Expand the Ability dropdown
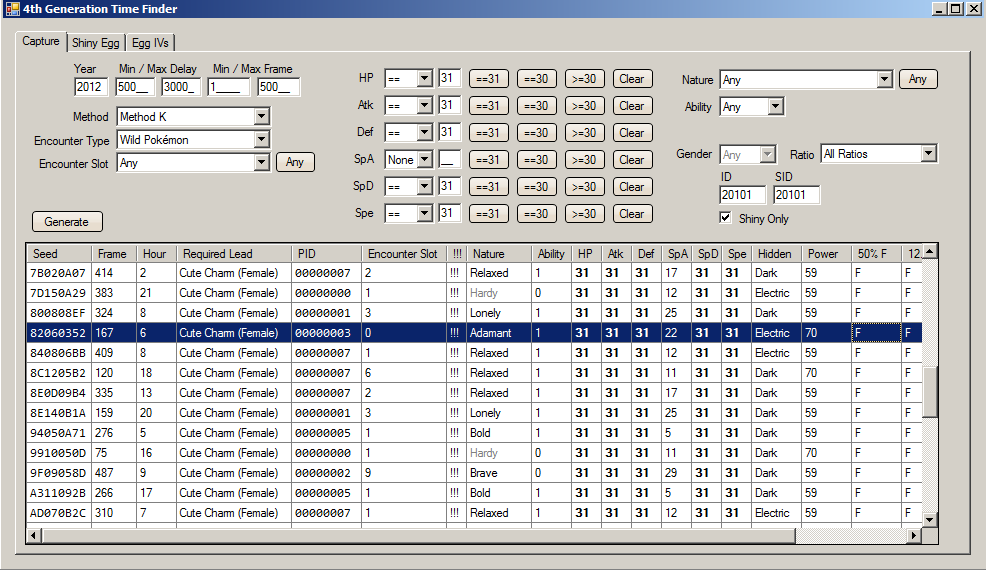The image size is (986, 570). click(x=776, y=106)
